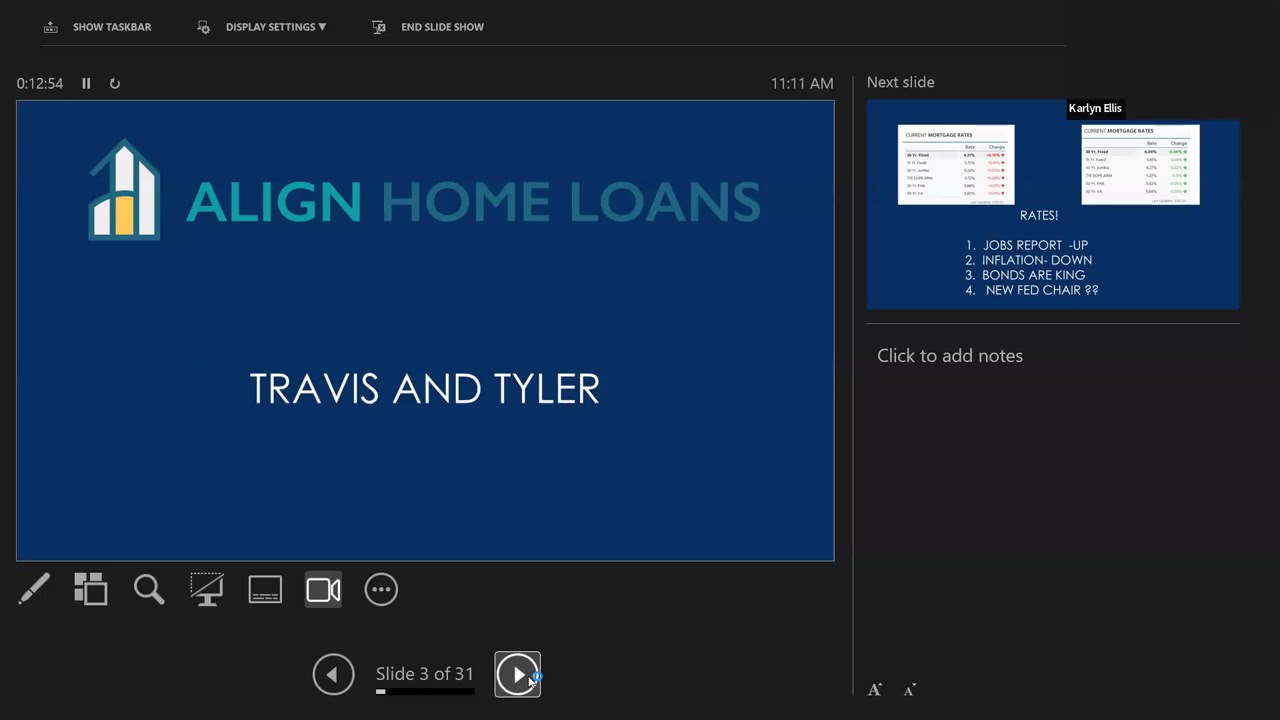The height and width of the screenshot is (720, 1280).
Task: Black out or unblack the slide show
Action: [x=207, y=589]
